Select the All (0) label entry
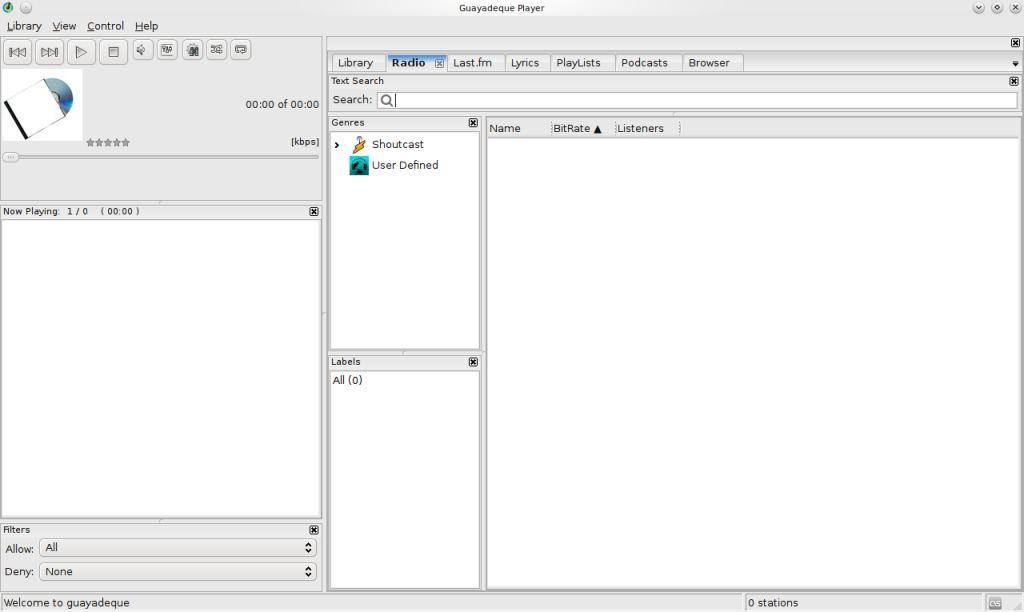Image resolution: width=1024 pixels, height=612 pixels. coord(348,381)
